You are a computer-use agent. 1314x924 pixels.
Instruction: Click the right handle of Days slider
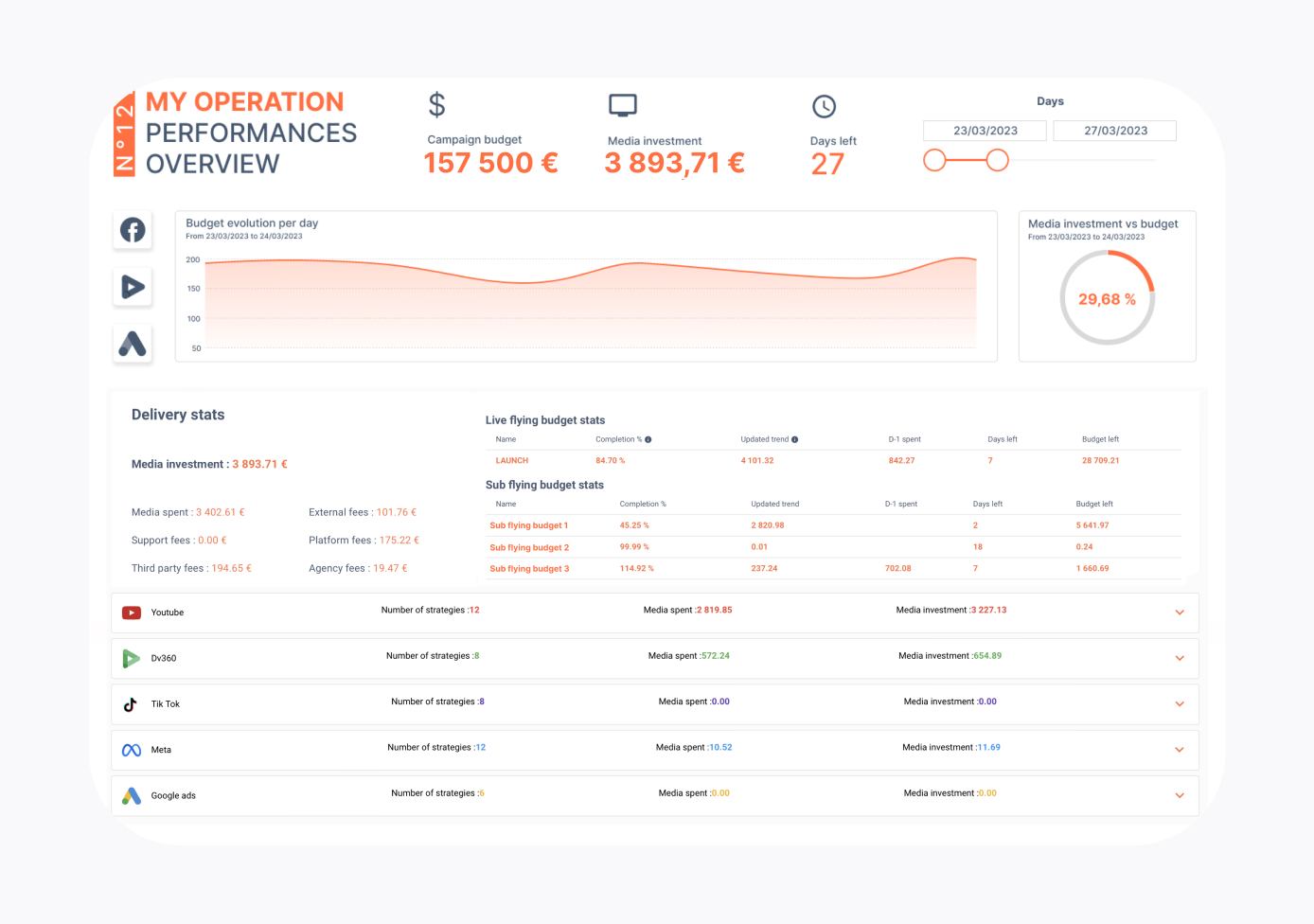click(x=997, y=160)
